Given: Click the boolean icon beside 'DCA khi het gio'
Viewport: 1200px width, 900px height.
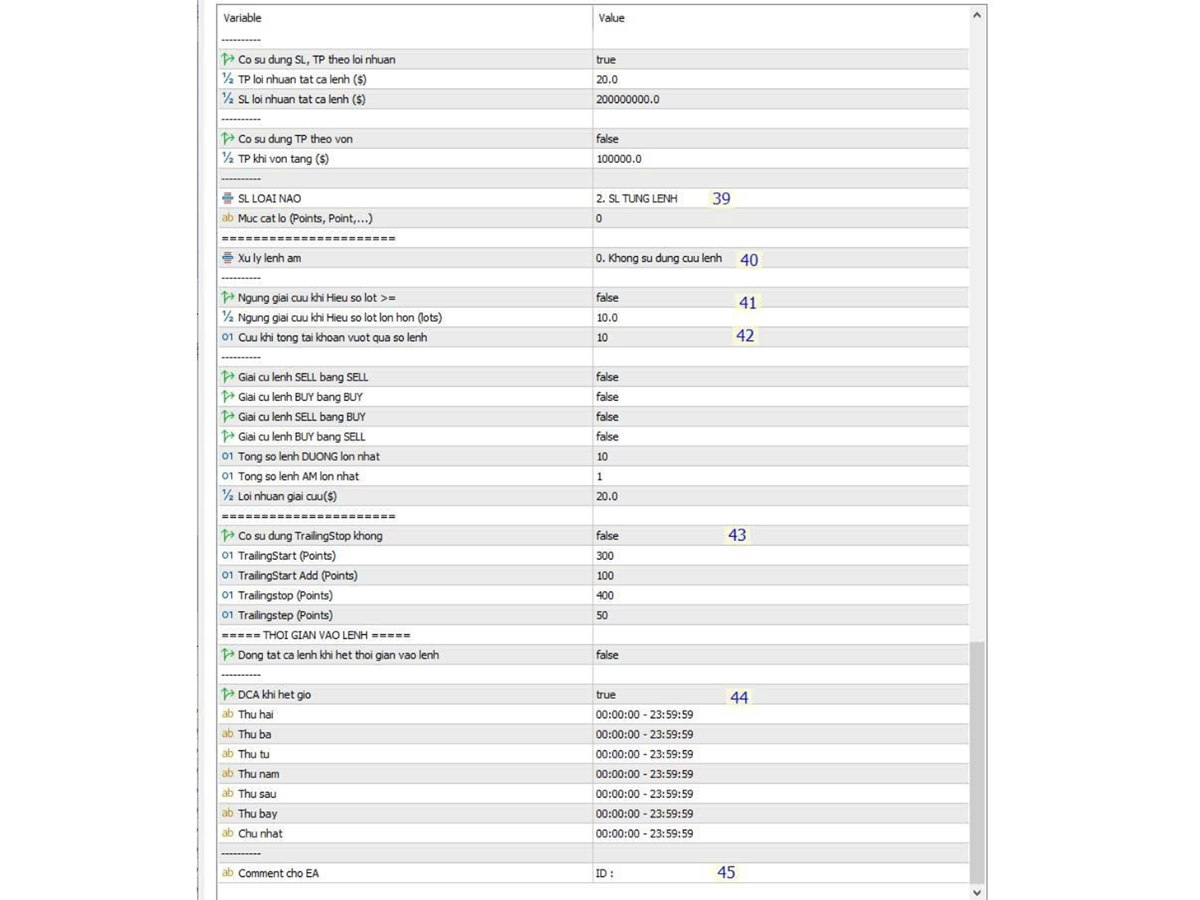Looking at the screenshot, I should [x=228, y=694].
